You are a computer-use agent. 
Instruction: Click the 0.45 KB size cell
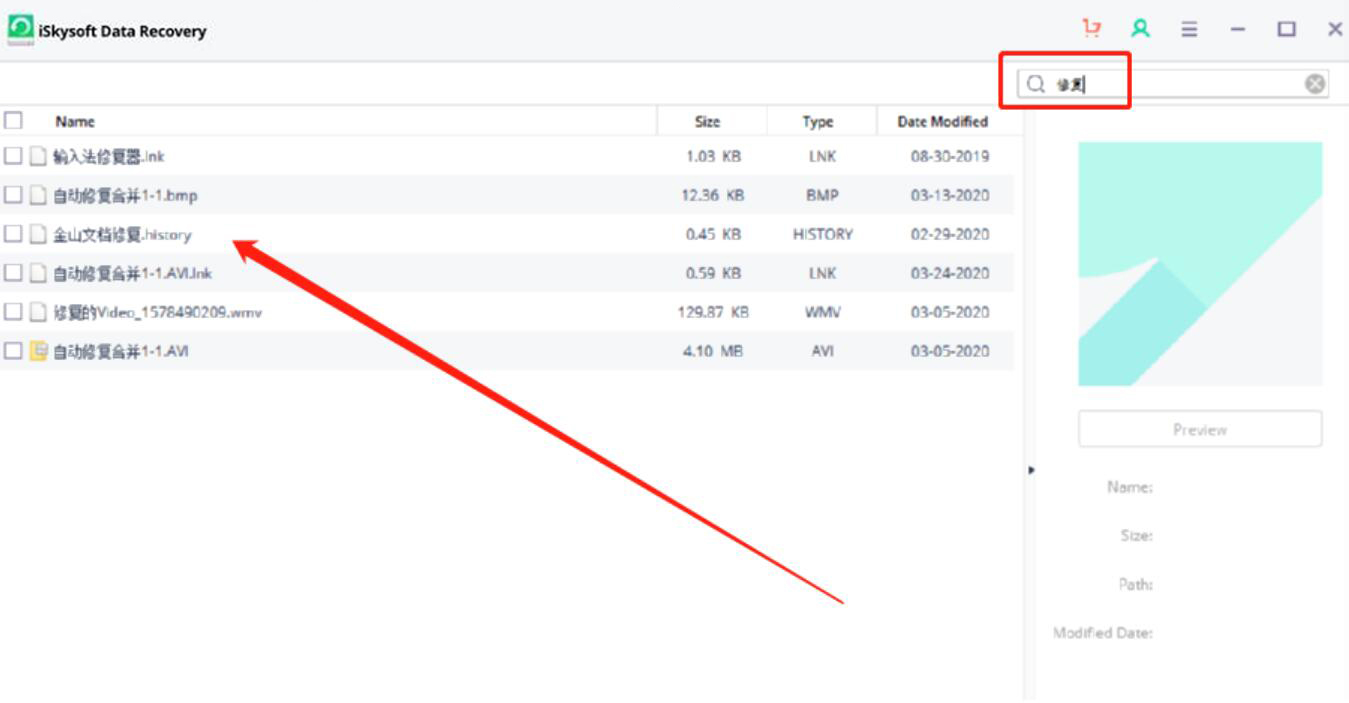click(x=713, y=235)
